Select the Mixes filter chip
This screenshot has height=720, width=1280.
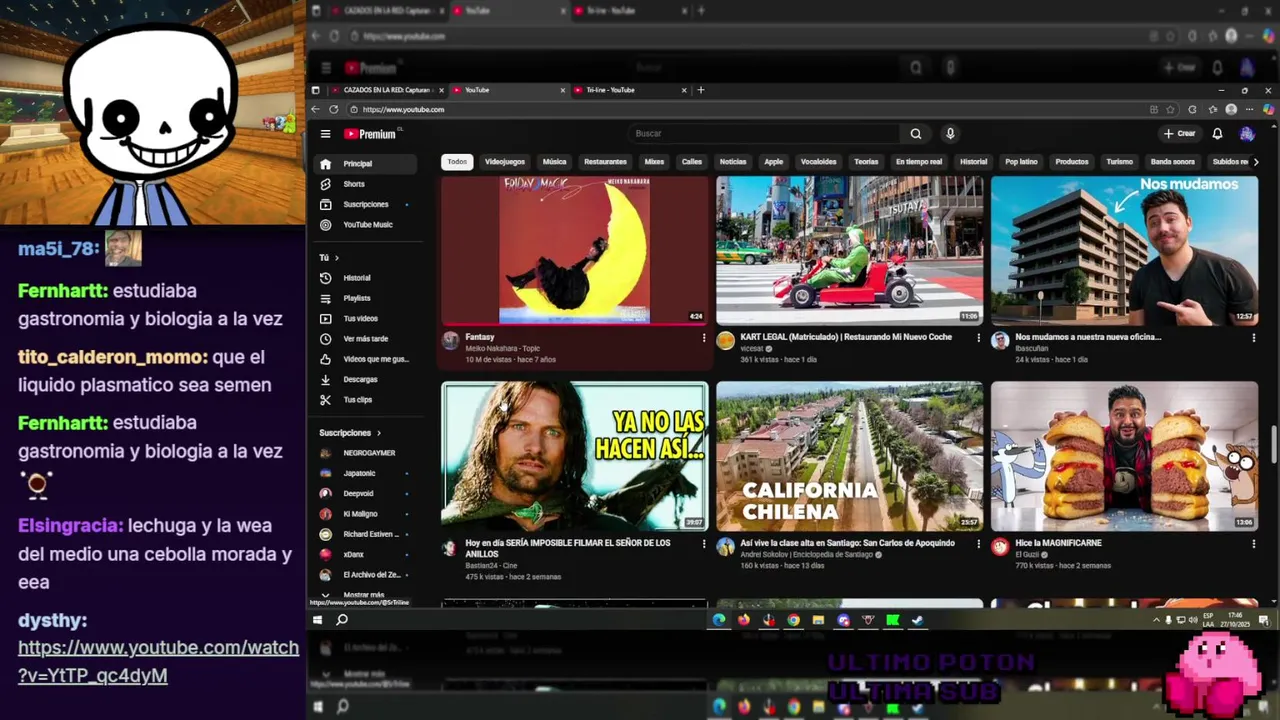(654, 162)
